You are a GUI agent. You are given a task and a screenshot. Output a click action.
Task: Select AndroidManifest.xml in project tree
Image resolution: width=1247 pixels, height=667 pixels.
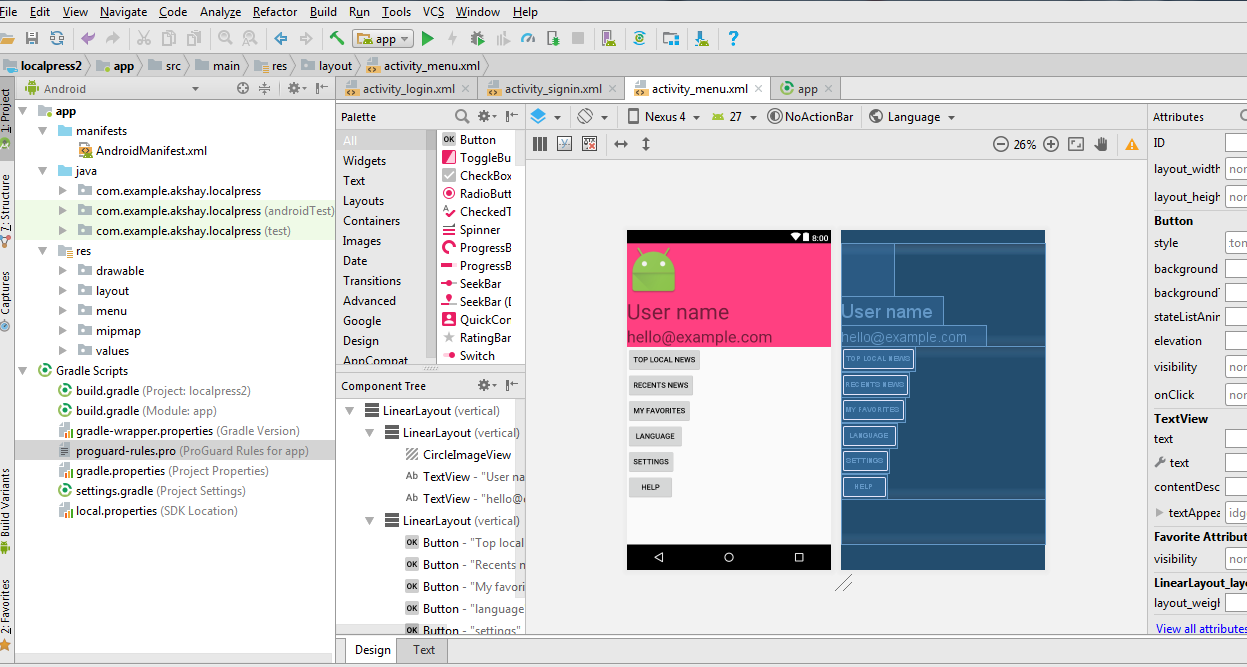[144, 151]
